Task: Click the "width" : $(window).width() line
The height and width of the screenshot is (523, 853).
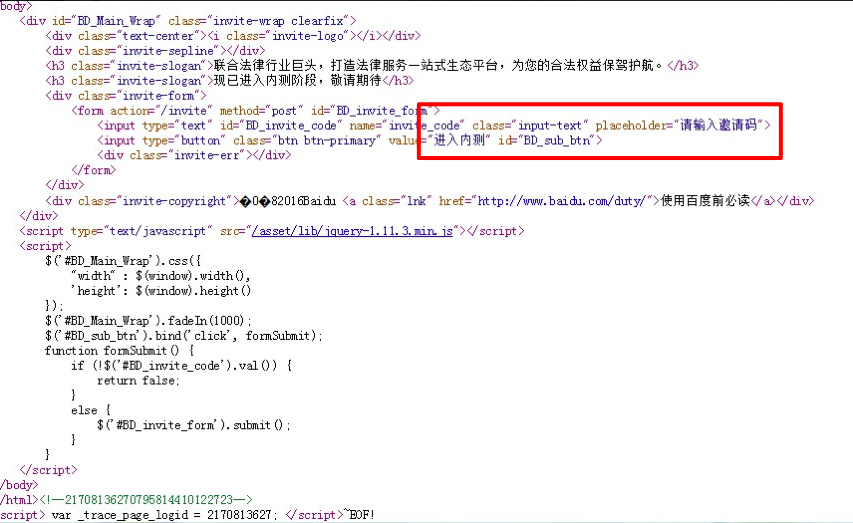Action: pos(160,275)
